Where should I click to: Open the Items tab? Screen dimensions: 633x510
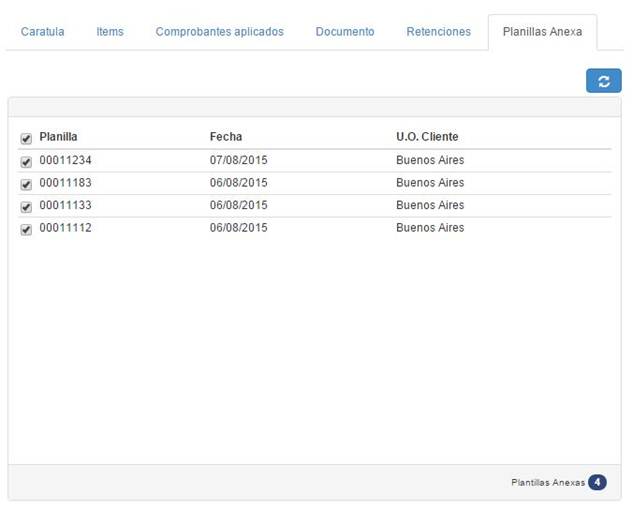click(110, 32)
